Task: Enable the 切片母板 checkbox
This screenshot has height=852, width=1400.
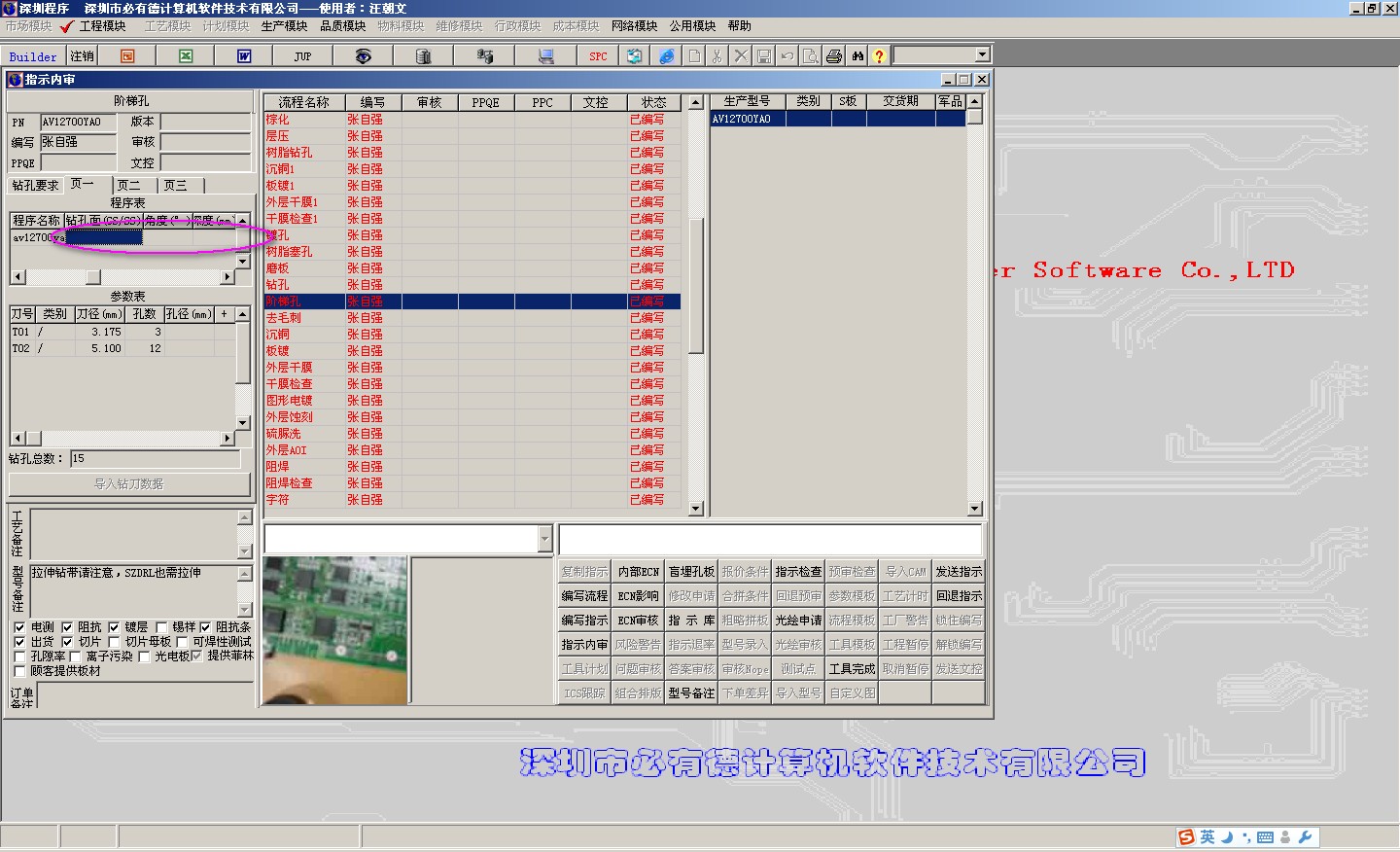Action: point(114,642)
